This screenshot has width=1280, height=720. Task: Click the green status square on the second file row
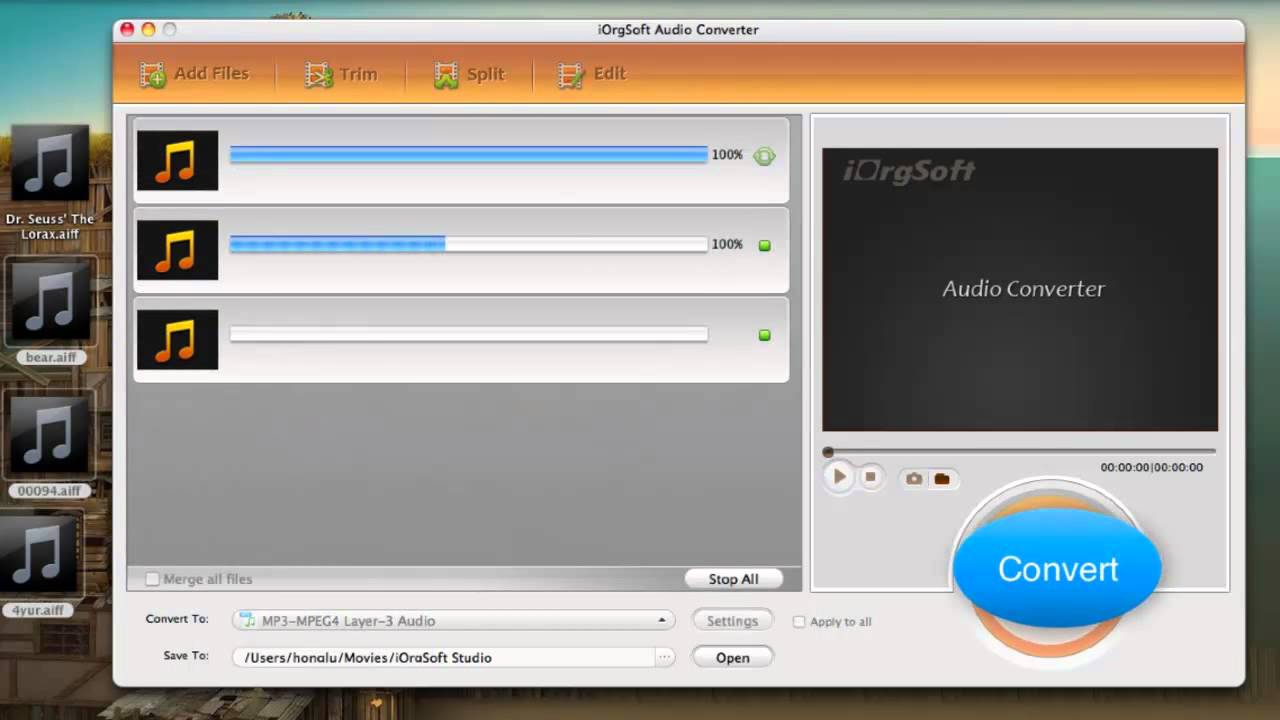coord(765,245)
